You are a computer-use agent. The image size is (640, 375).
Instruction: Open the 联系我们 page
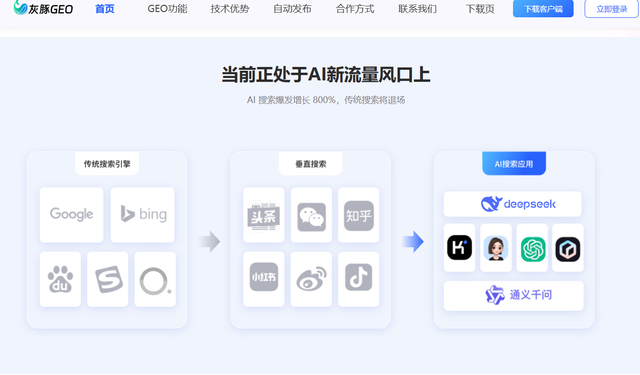pos(417,9)
